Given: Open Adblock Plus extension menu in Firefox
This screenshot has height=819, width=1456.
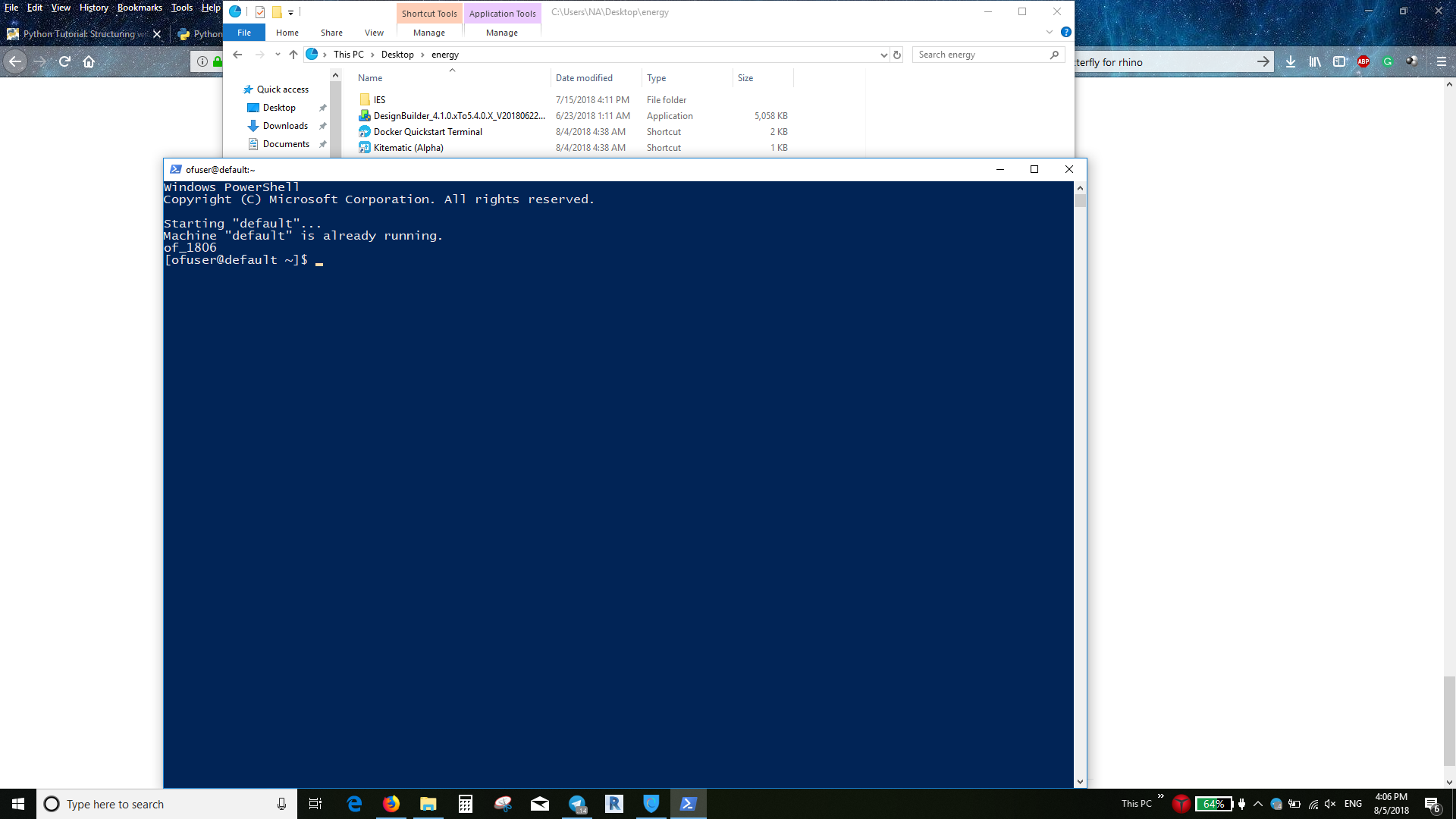Looking at the screenshot, I should [x=1362, y=62].
